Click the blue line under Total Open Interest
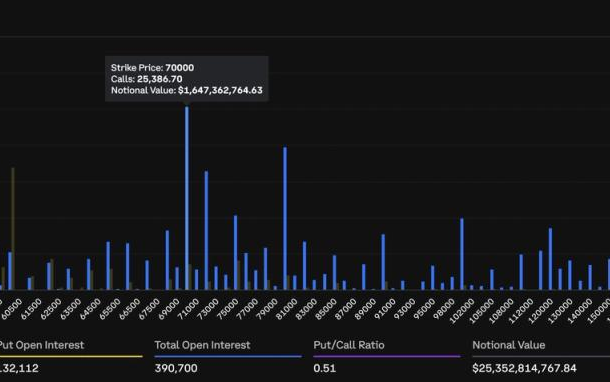This screenshot has height=382, width=610. click(x=228, y=356)
